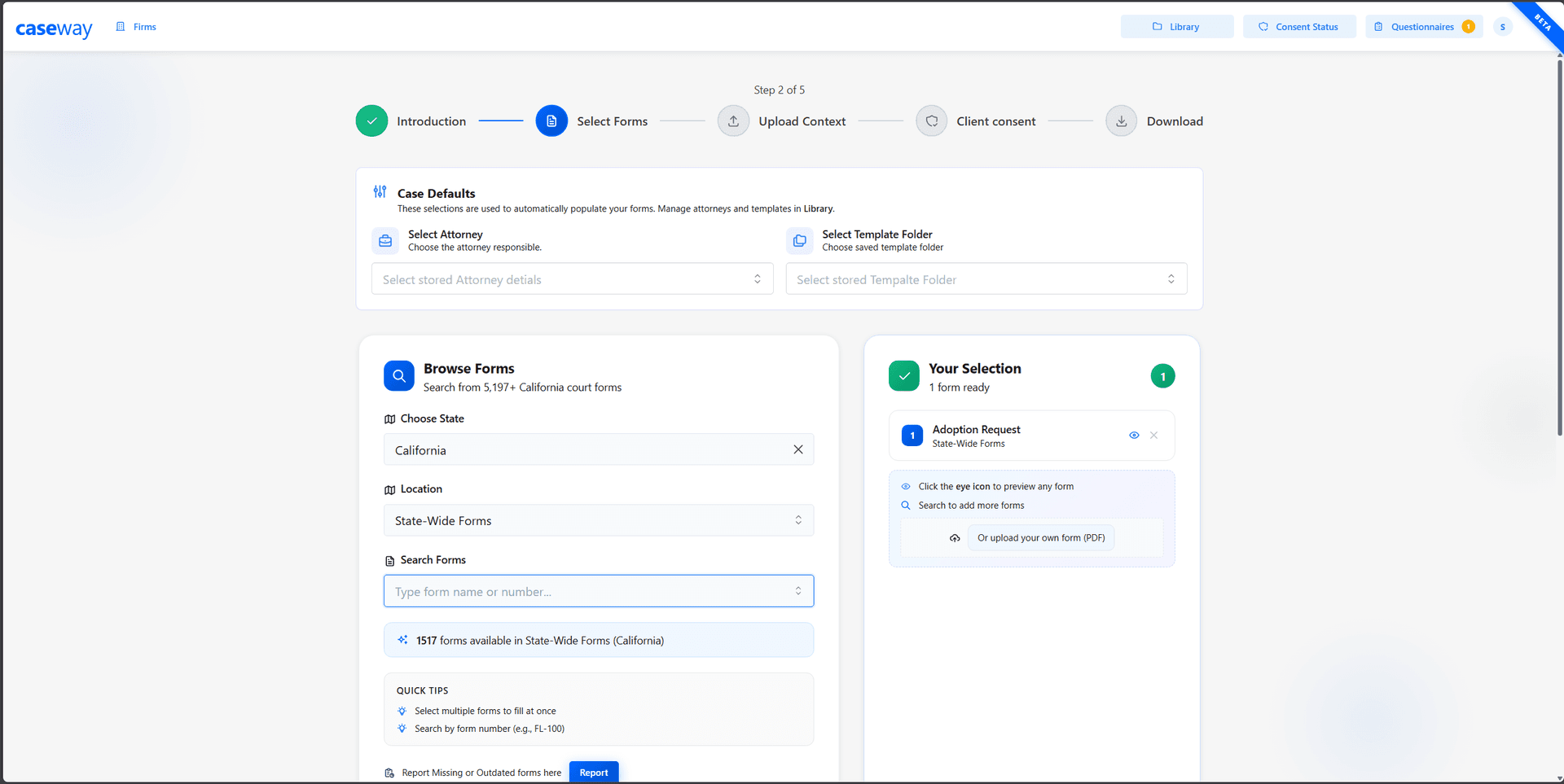Follow the Library link in Case Defaults
This screenshot has height=784, width=1564.
click(819, 209)
